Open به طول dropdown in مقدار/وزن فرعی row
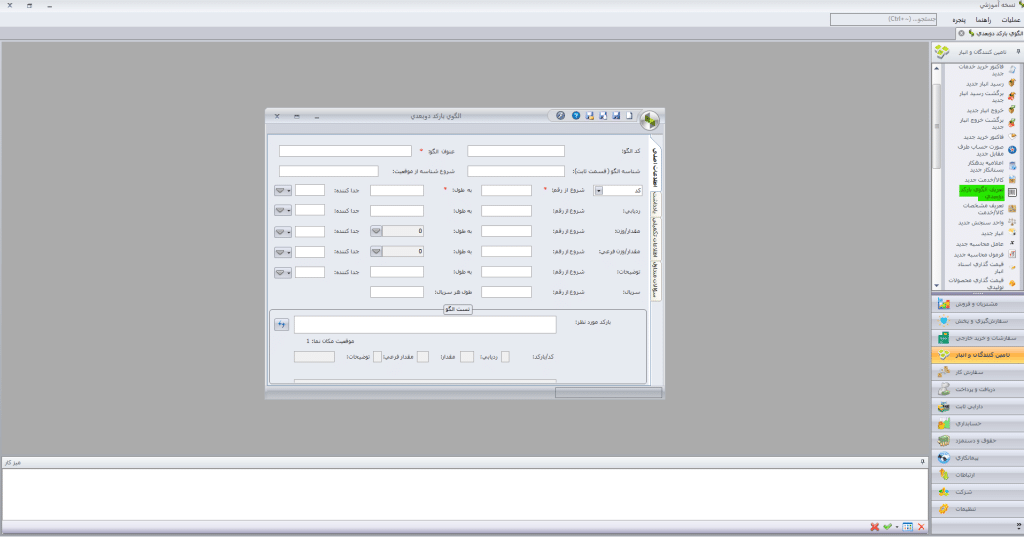The height and width of the screenshot is (537, 1024). (x=376, y=252)
